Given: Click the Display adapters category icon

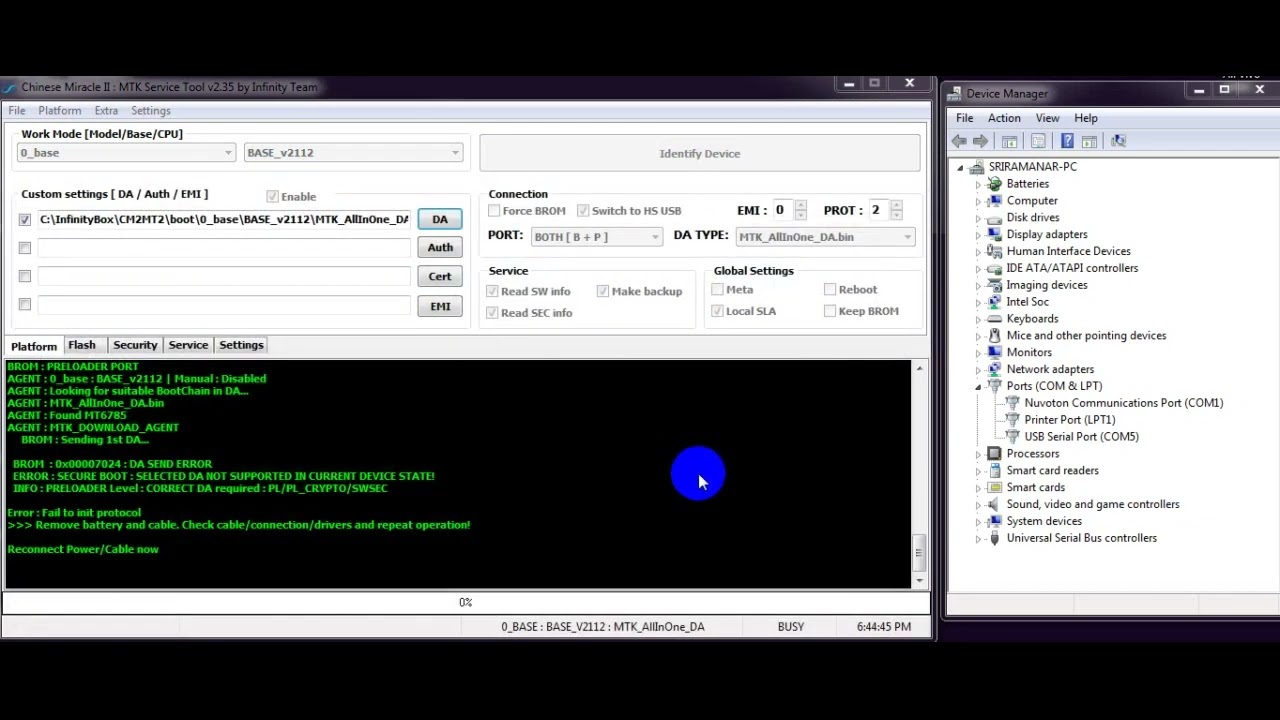Looking at the screenshot, I should coord(994,235).
